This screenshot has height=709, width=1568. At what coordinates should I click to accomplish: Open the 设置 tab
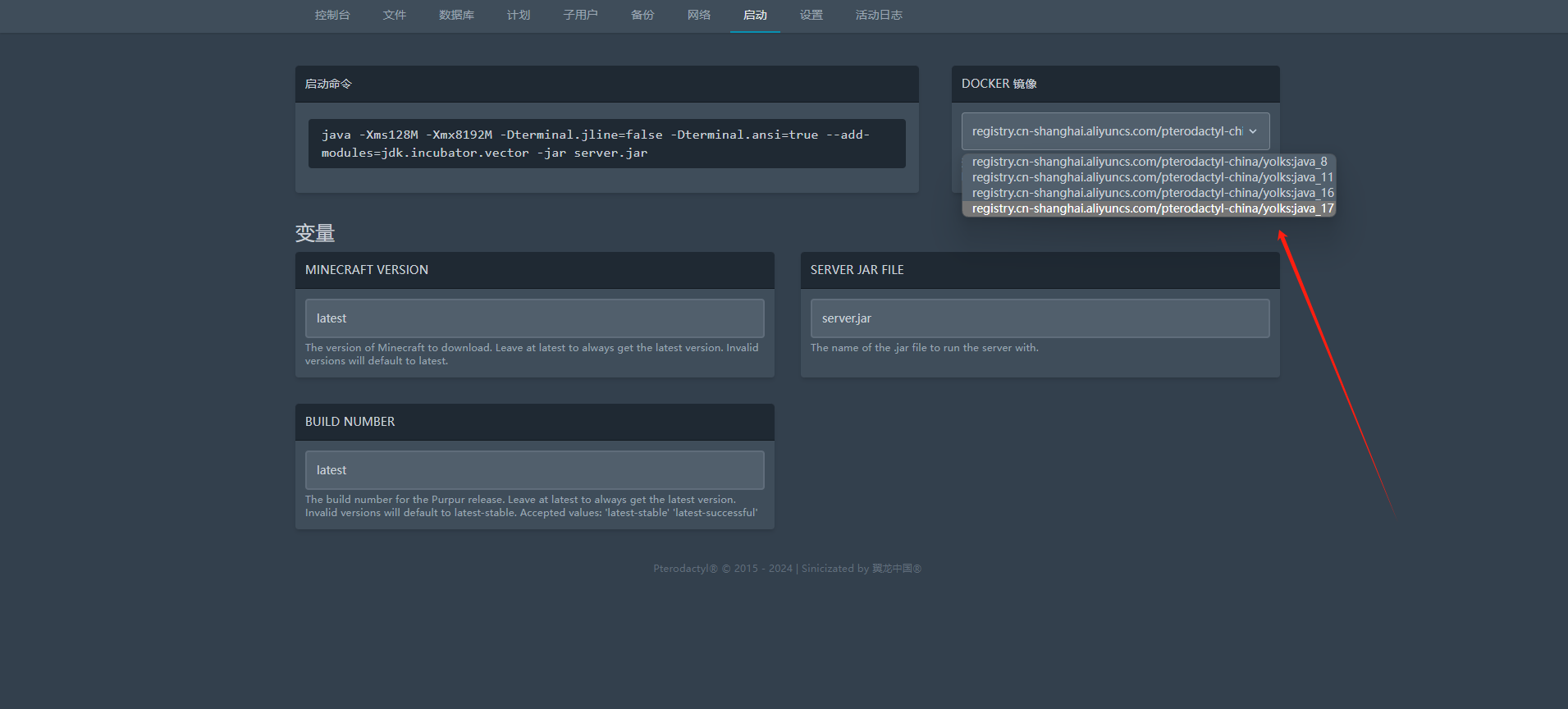(811, 15)
